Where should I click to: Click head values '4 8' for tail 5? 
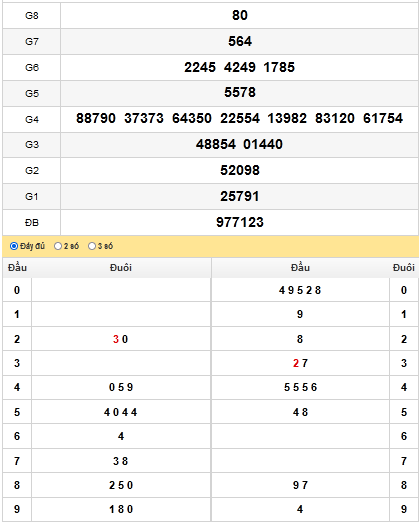[300, 412]
